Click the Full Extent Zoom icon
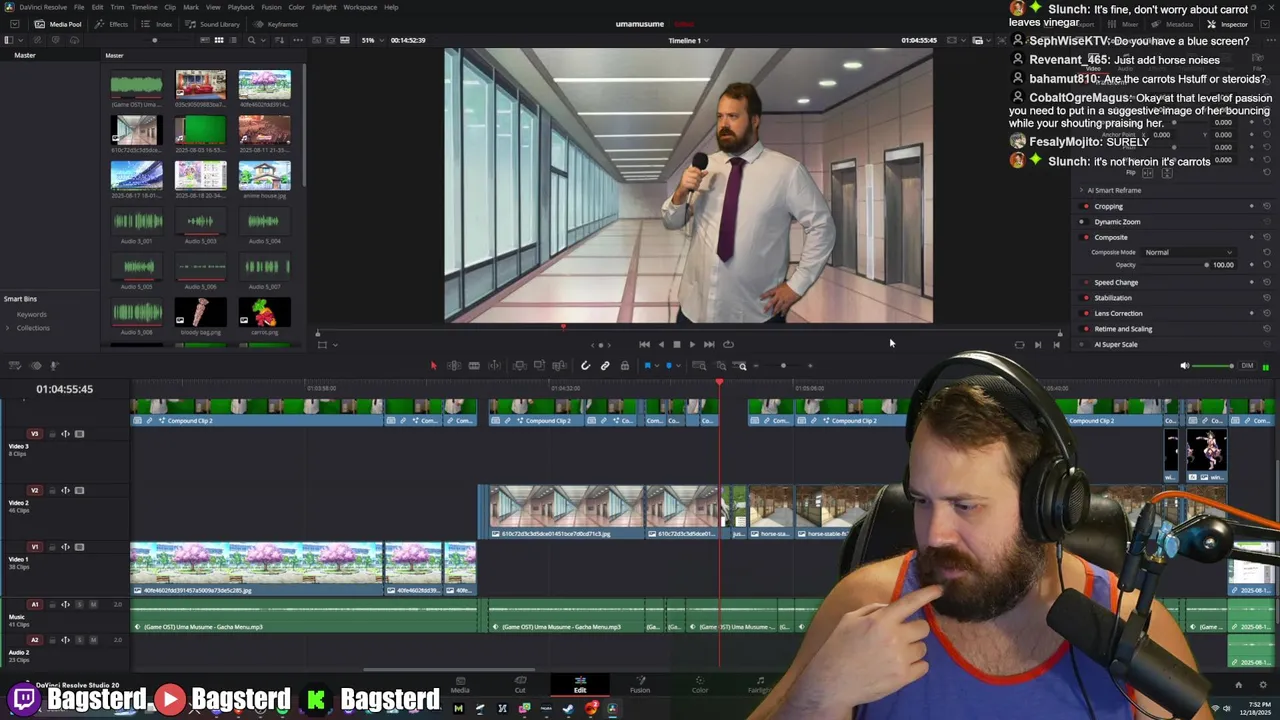The height and width of the screenshot is (720, 1280). point(699,366)
